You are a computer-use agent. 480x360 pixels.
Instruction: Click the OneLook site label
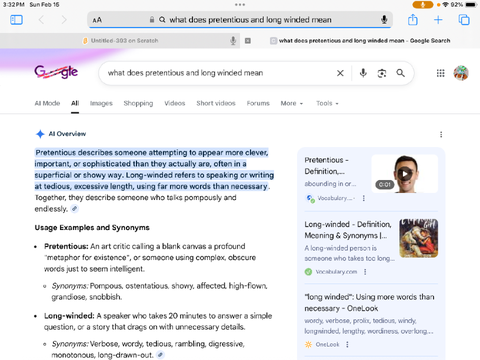(x=327, y=345)
